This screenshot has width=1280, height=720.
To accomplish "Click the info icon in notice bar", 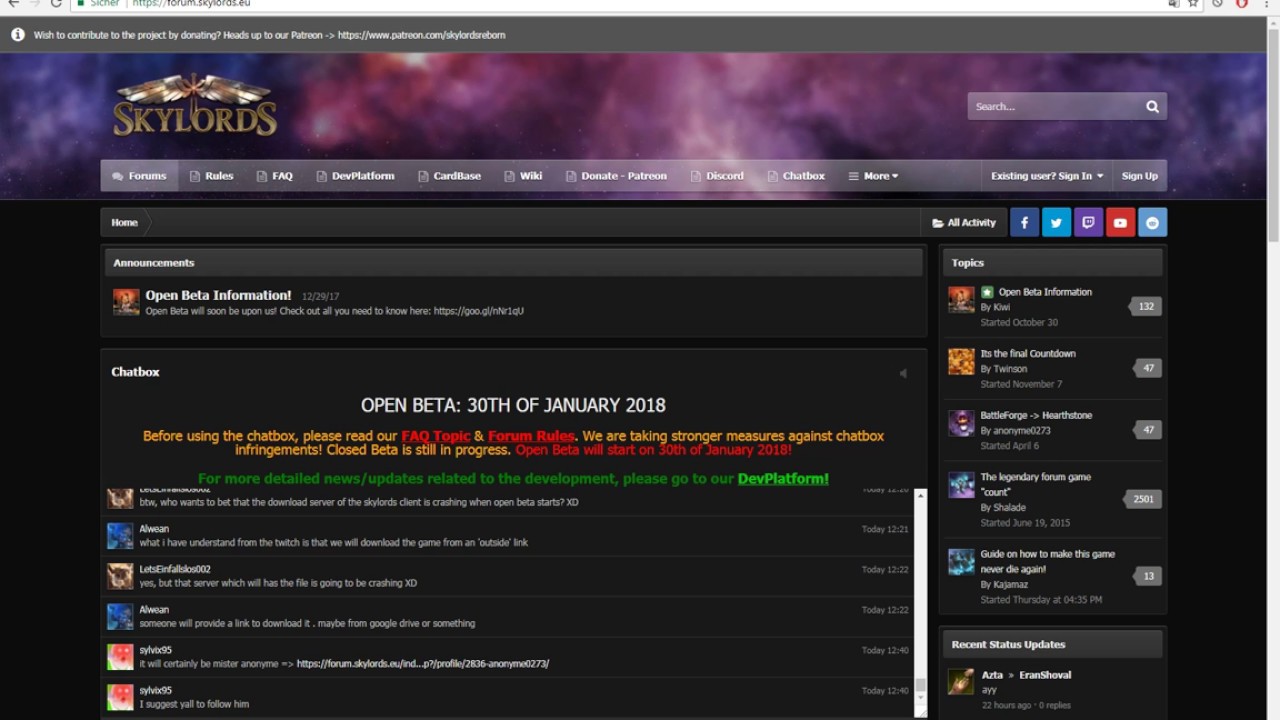I will point(18,34).
